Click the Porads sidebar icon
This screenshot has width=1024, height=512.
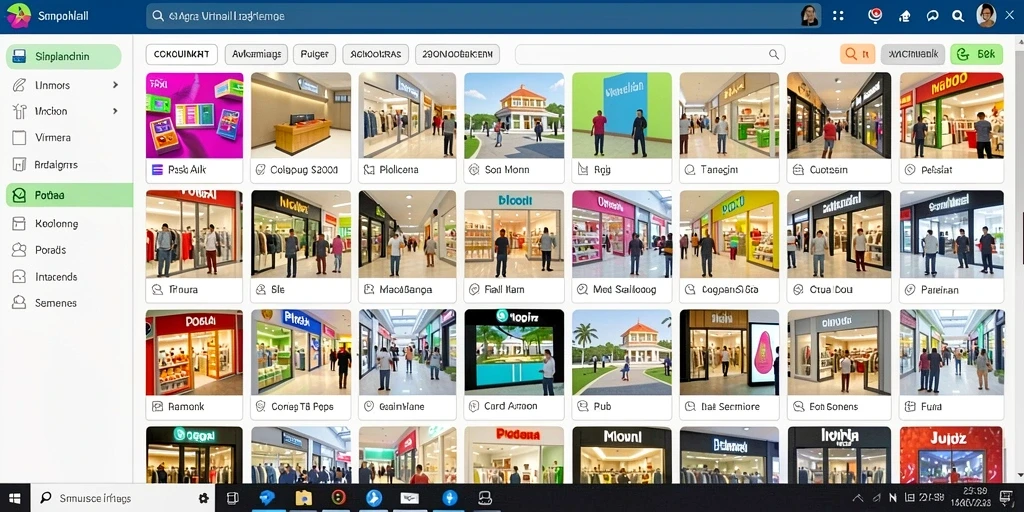point(20,249)
